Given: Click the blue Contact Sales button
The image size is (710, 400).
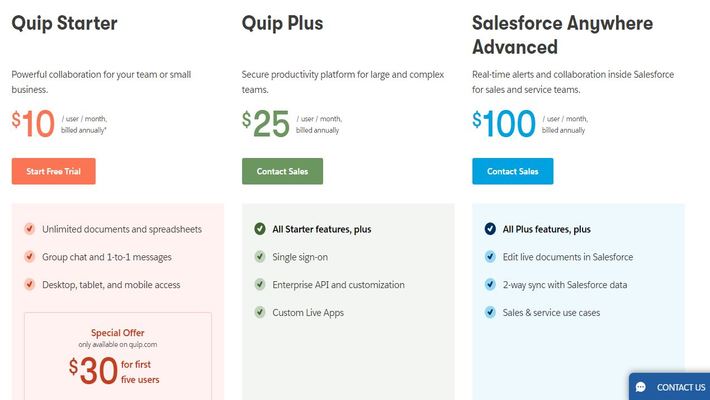Looking at the screenshot, I should click(x=513, y=171).
